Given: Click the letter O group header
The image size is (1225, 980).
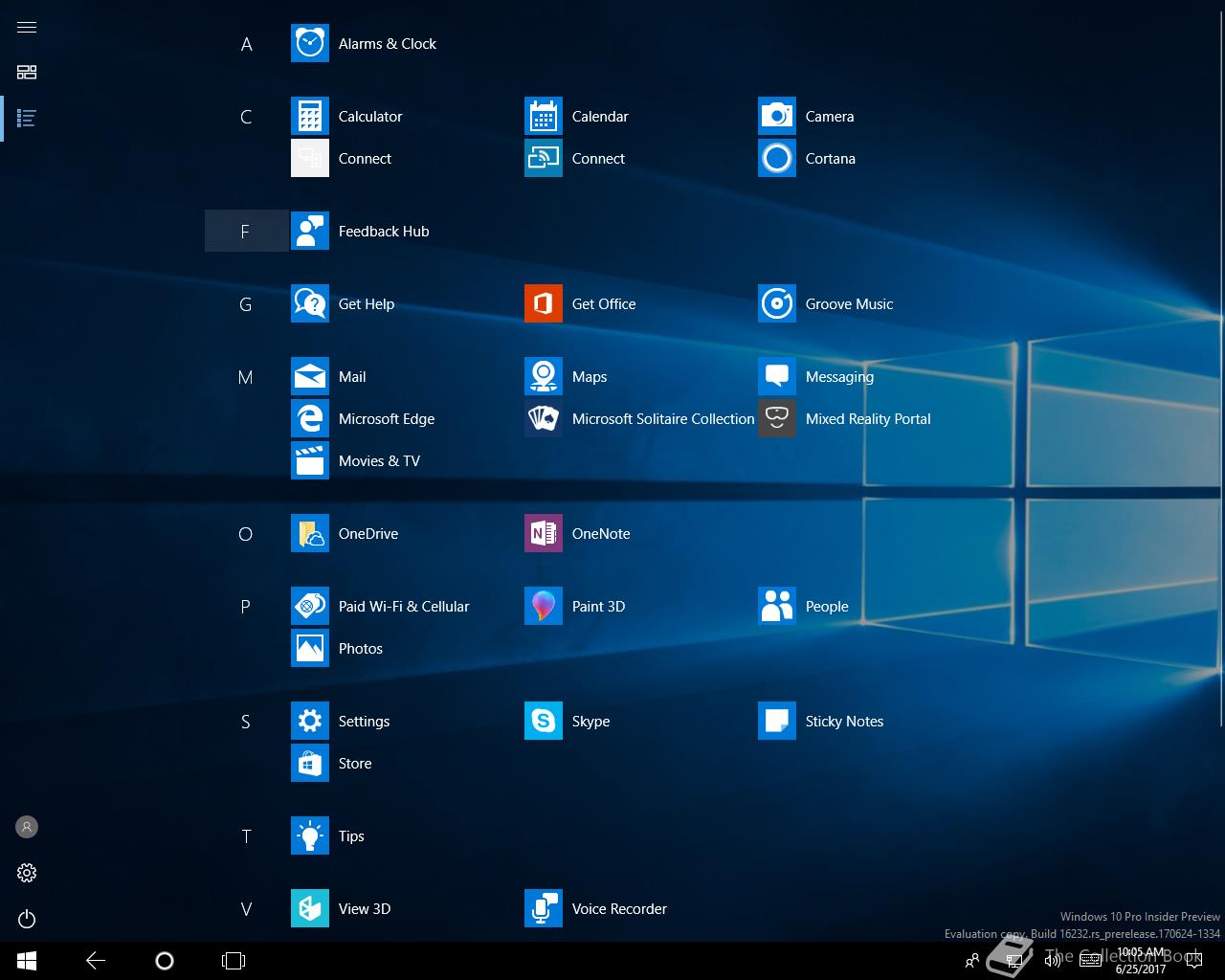Looking at the screenshot, I should pos(246,534).
